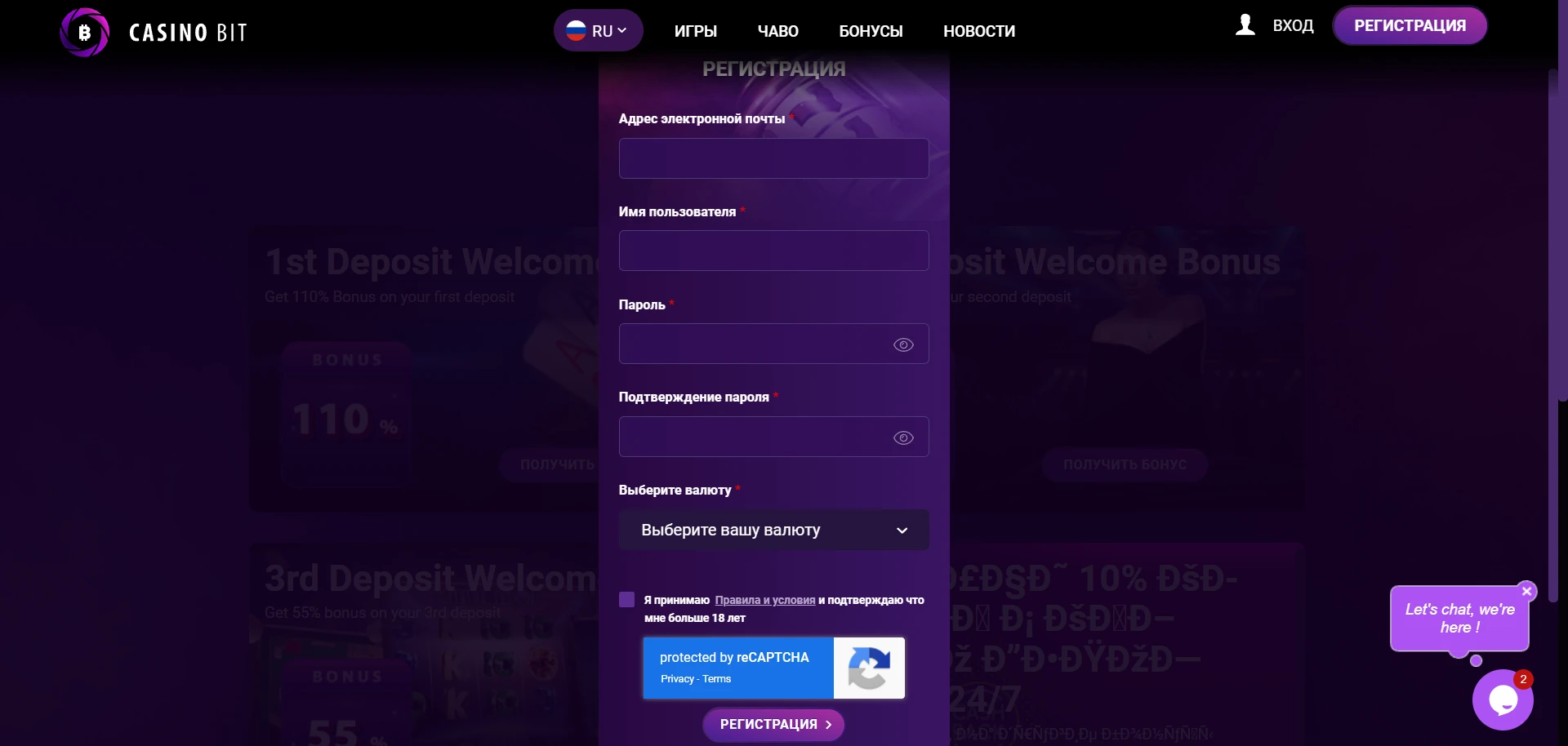
Task: Click the 110% bonus card image
Action: tap(346, 415)
